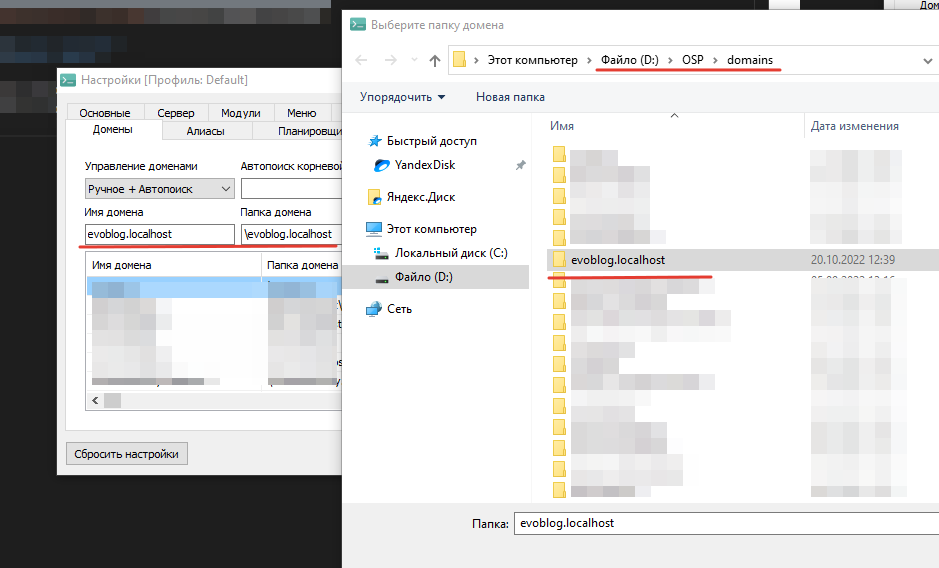Open the 'Упорядочить' dropdown menu
939x568 pixels.
[402, 97]
